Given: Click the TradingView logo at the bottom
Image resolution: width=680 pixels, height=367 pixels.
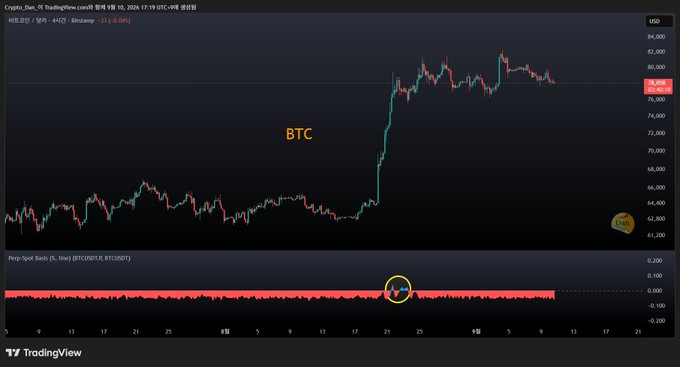Looking at the screenshot, I should (44, 353).
